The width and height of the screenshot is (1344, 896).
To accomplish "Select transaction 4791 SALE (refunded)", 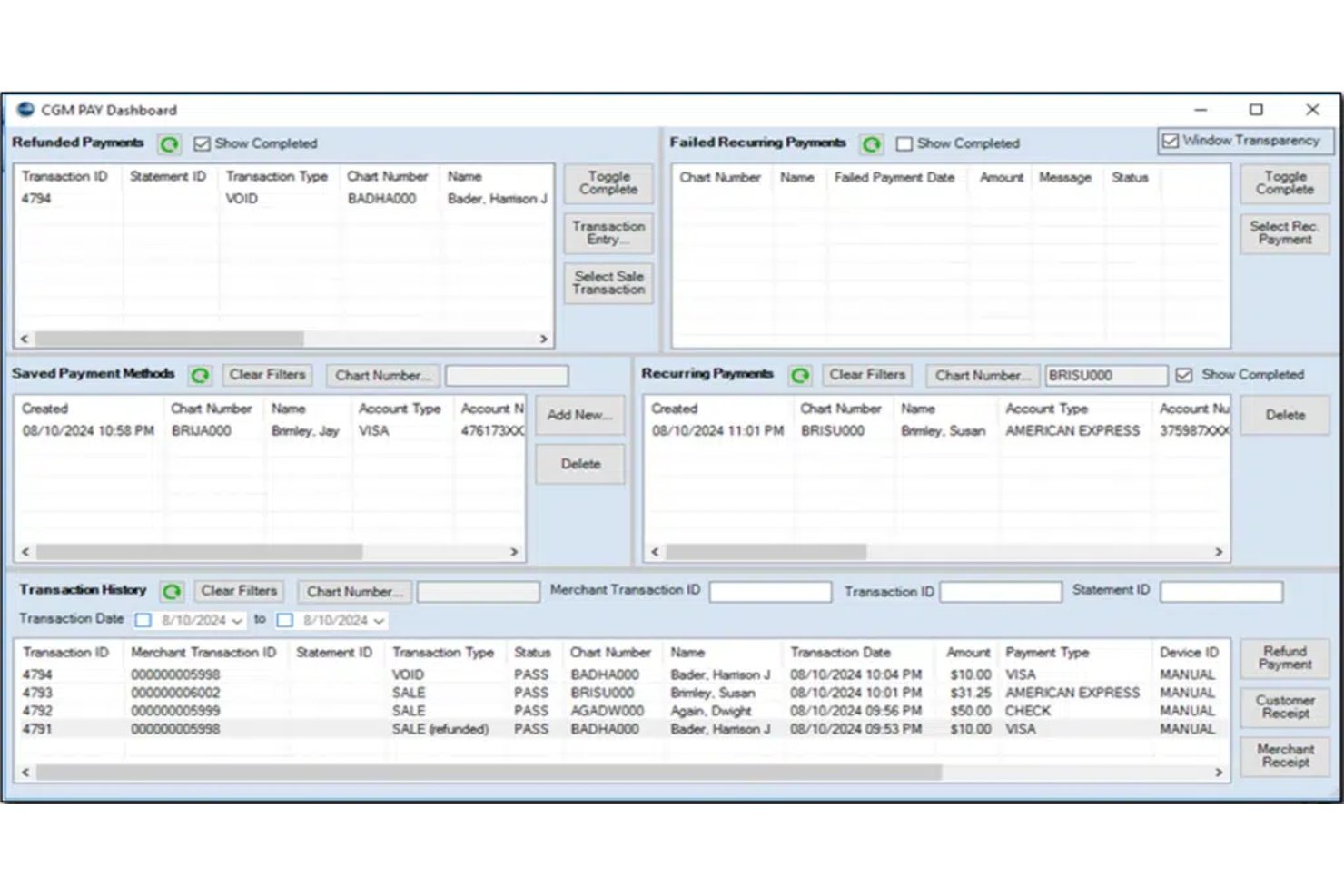I will 621,729.
